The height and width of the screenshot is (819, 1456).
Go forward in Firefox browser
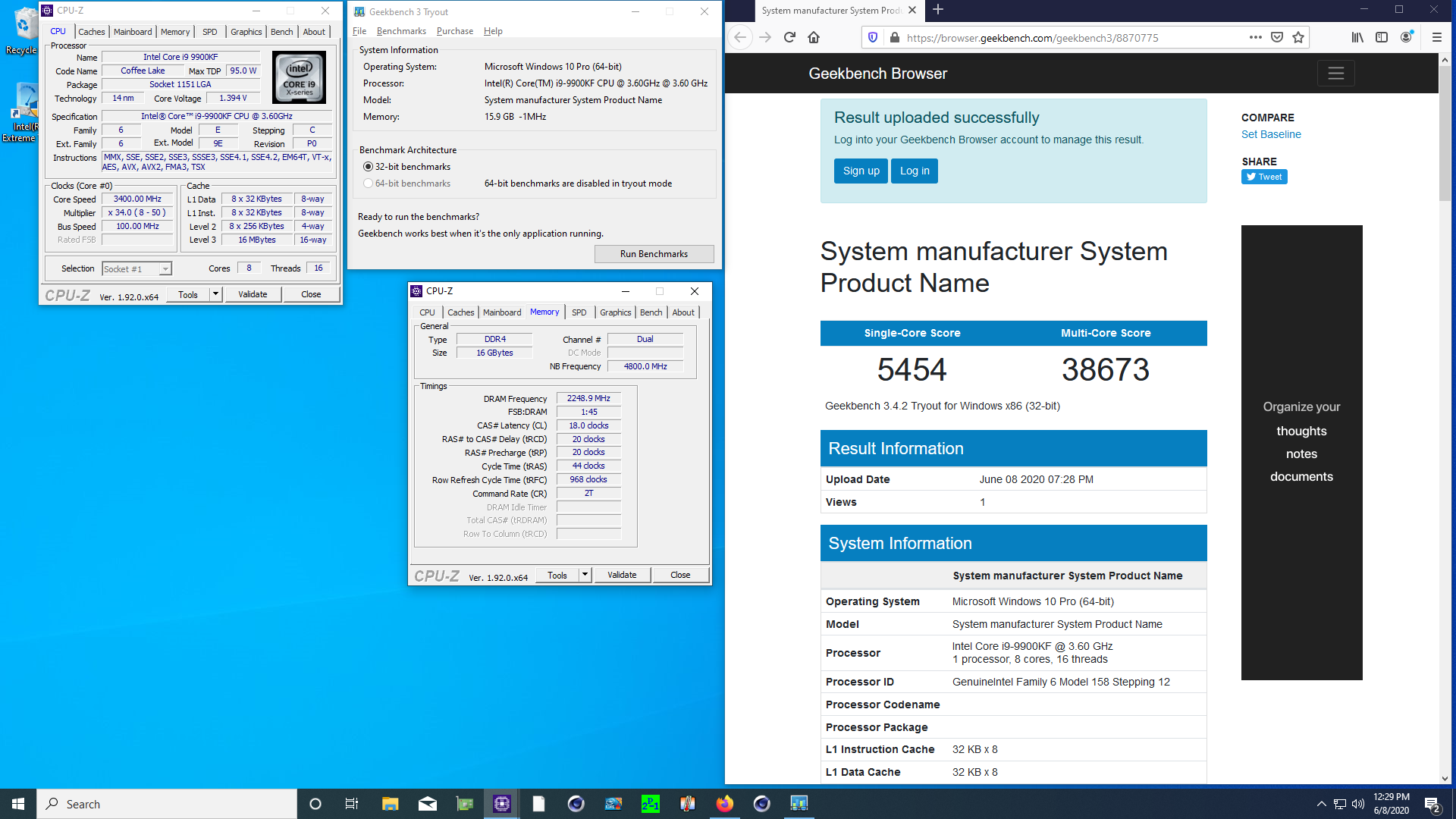point(765,37)
